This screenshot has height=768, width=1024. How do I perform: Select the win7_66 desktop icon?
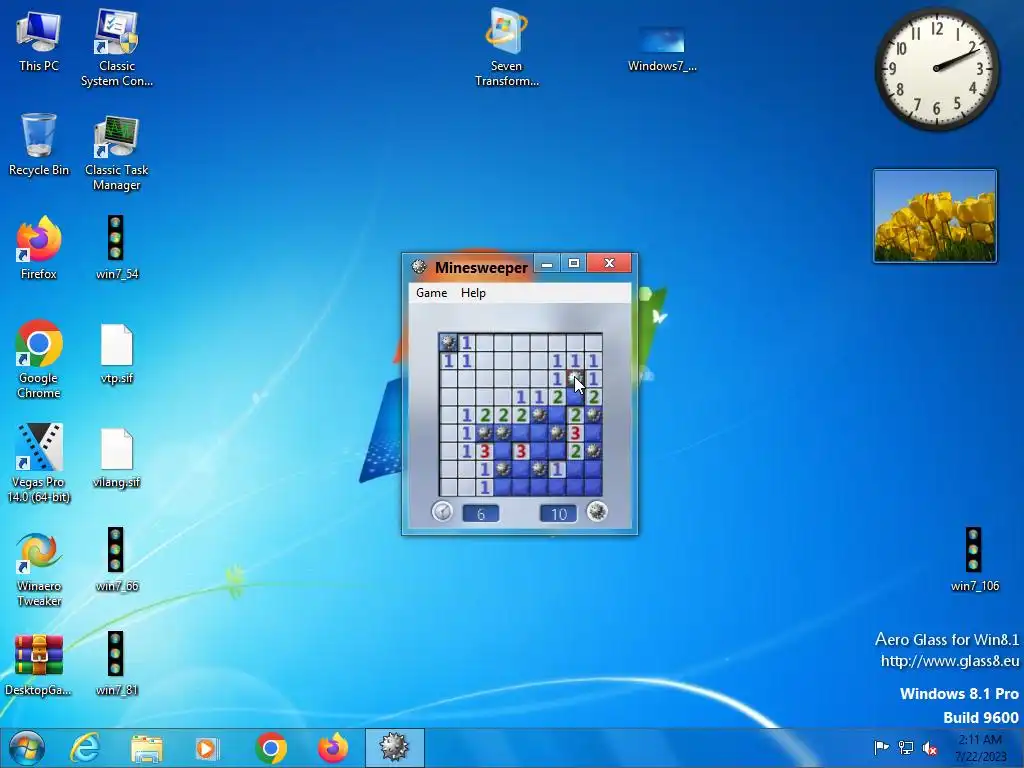[x=117, y=560]
